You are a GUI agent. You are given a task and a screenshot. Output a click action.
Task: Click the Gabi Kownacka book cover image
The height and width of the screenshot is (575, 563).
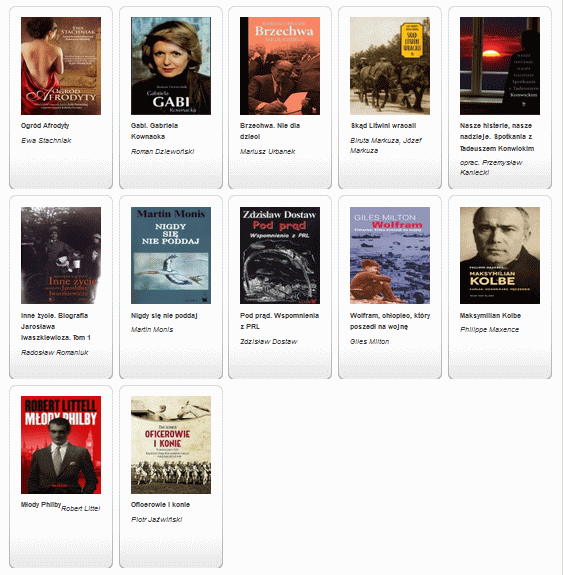click(171, 66)
